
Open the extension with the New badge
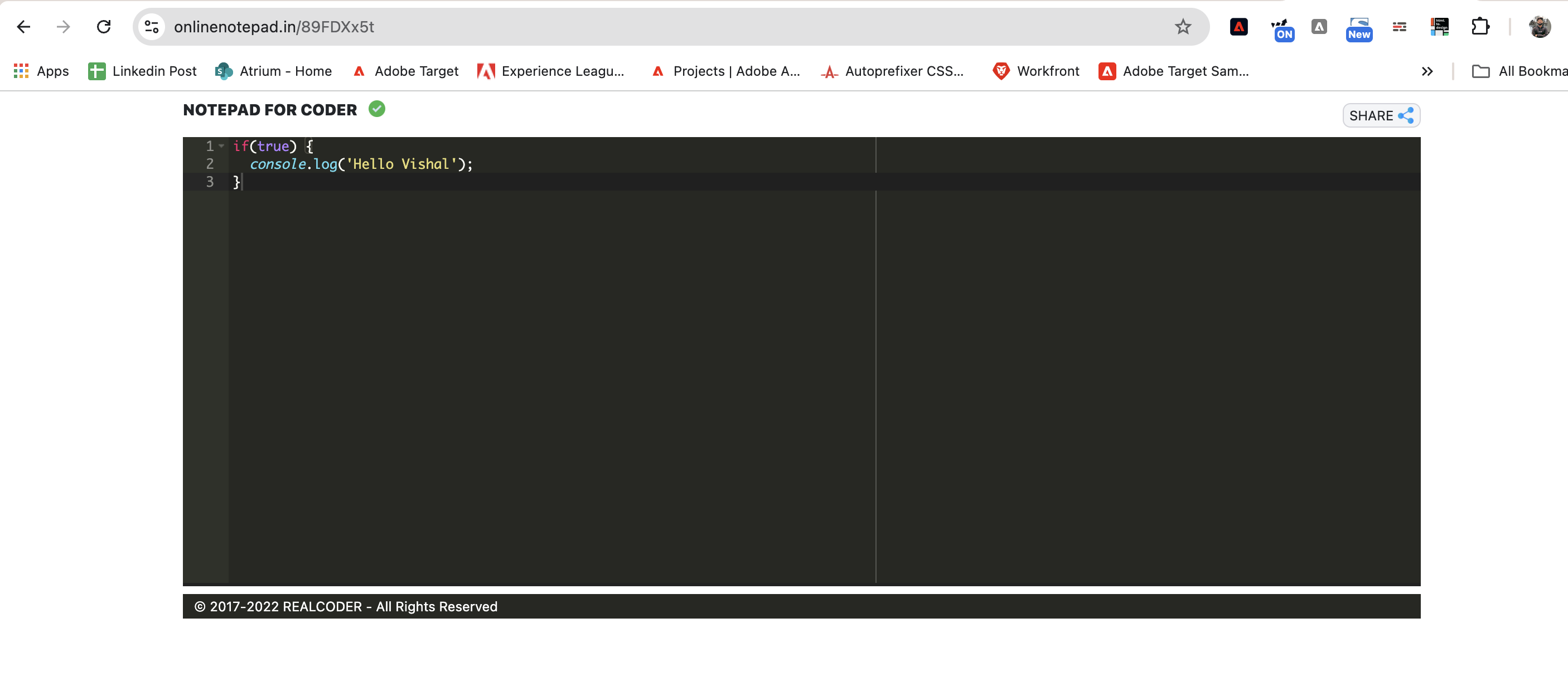coord(1358,28)
